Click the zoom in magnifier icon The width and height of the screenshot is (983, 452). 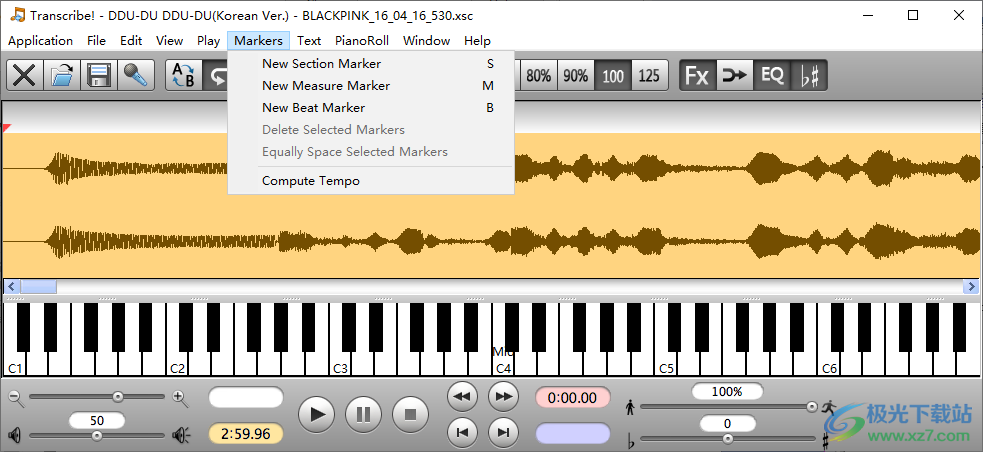click(180, 397)
